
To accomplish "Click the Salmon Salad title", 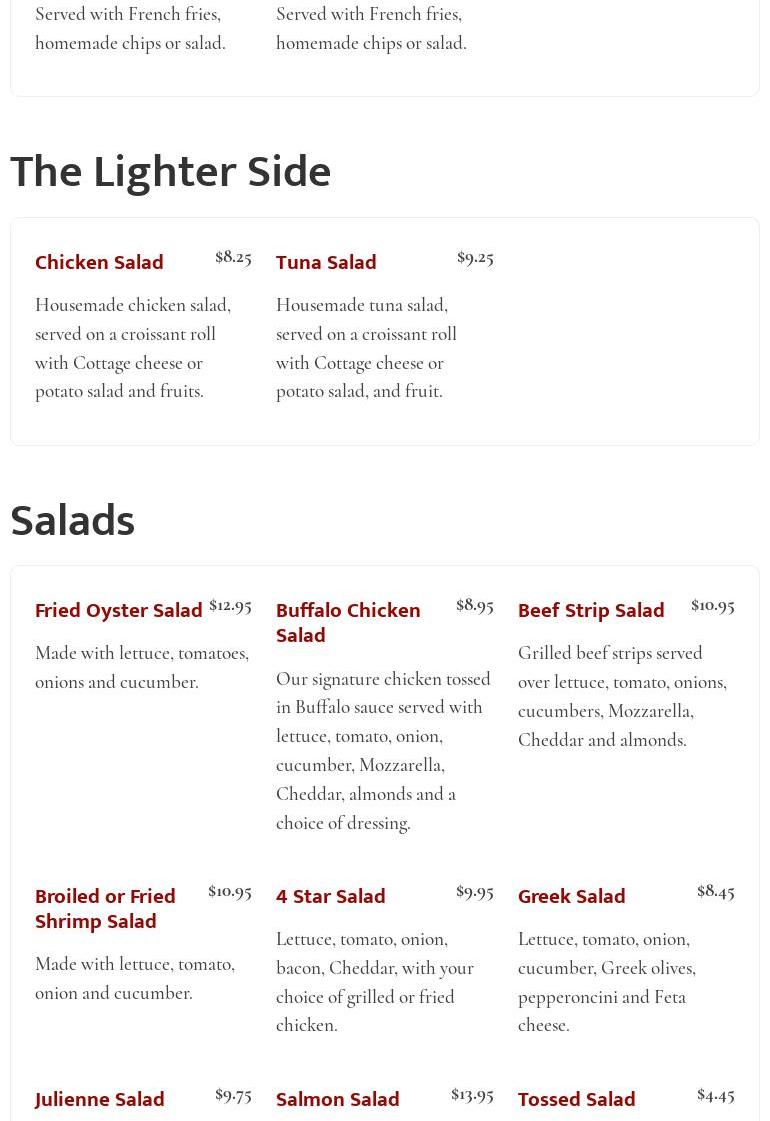I will tap(337, 1100).
